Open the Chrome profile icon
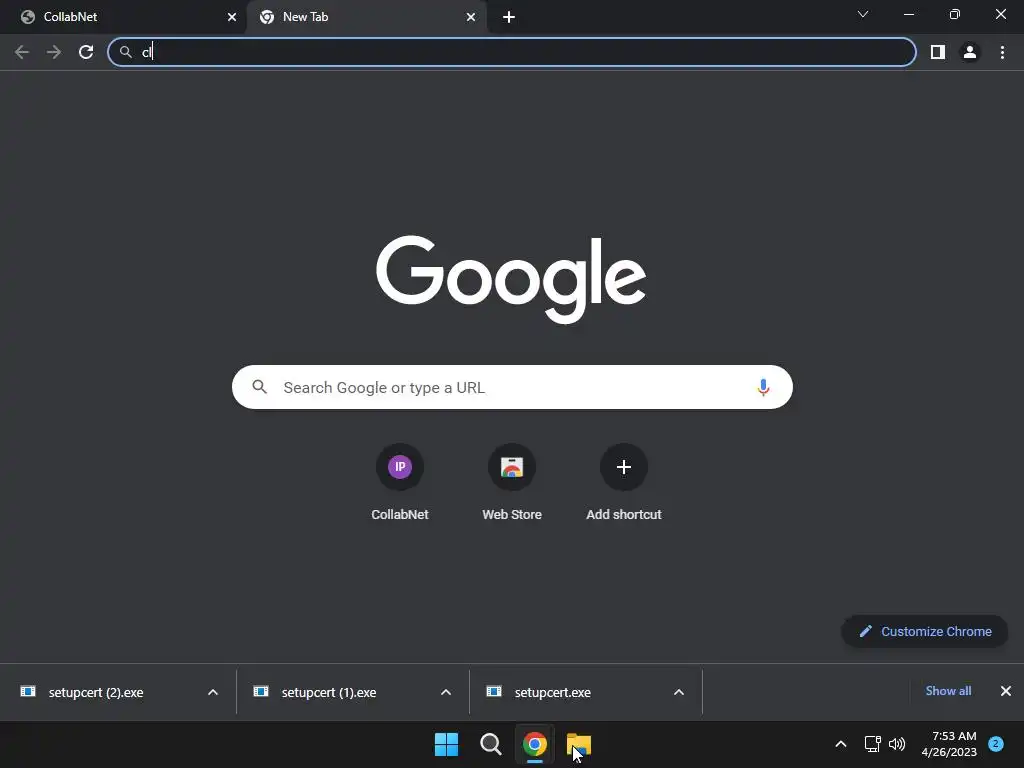Image resolution: width=1024 pixels, height=768 pixels. (x=970, y=52)
